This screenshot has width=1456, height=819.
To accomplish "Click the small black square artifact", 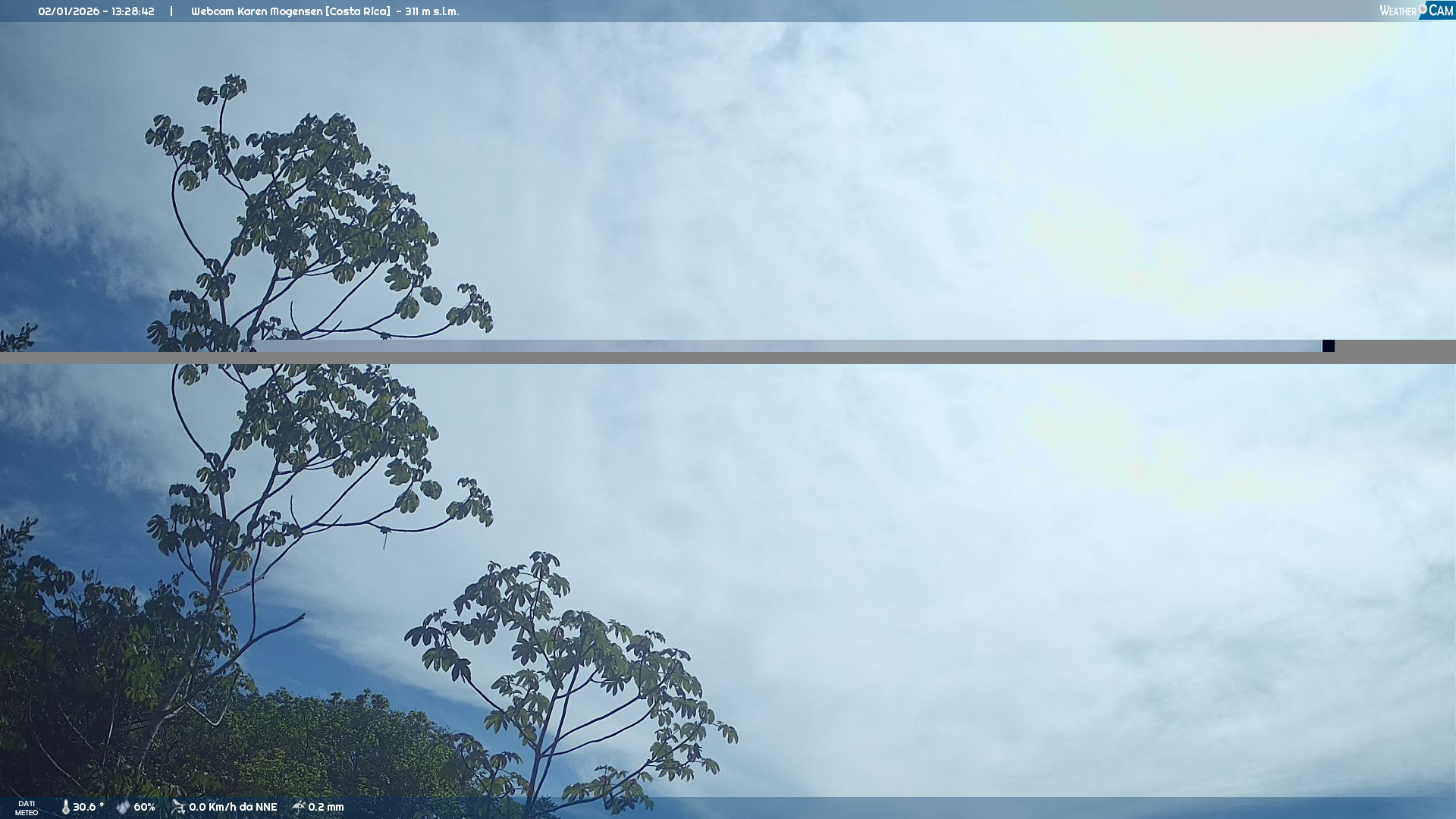I will click(1328, 346).
